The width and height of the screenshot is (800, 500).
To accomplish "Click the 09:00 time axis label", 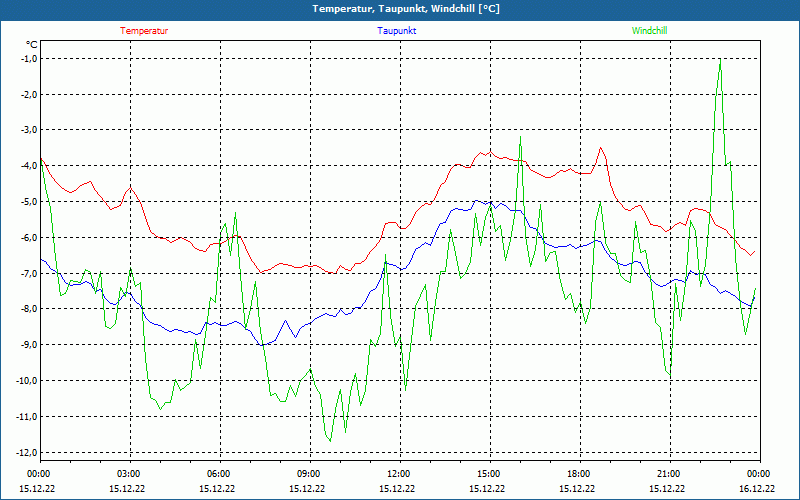I will [x=310, y=474].
